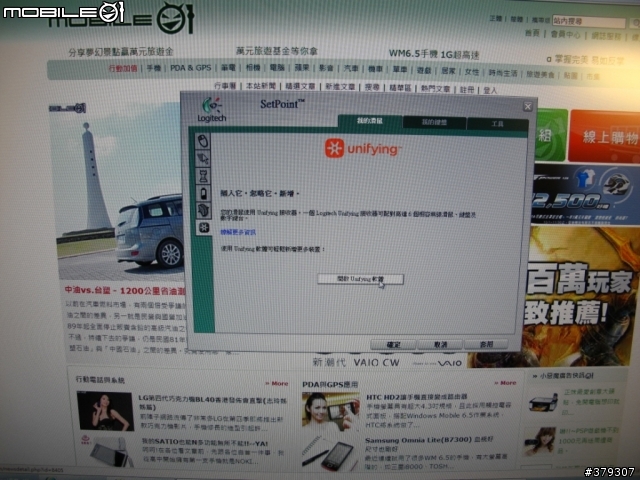Go to 本站新聞 in the sub navigation
This screenshot has height=480, width=640.
261,86
